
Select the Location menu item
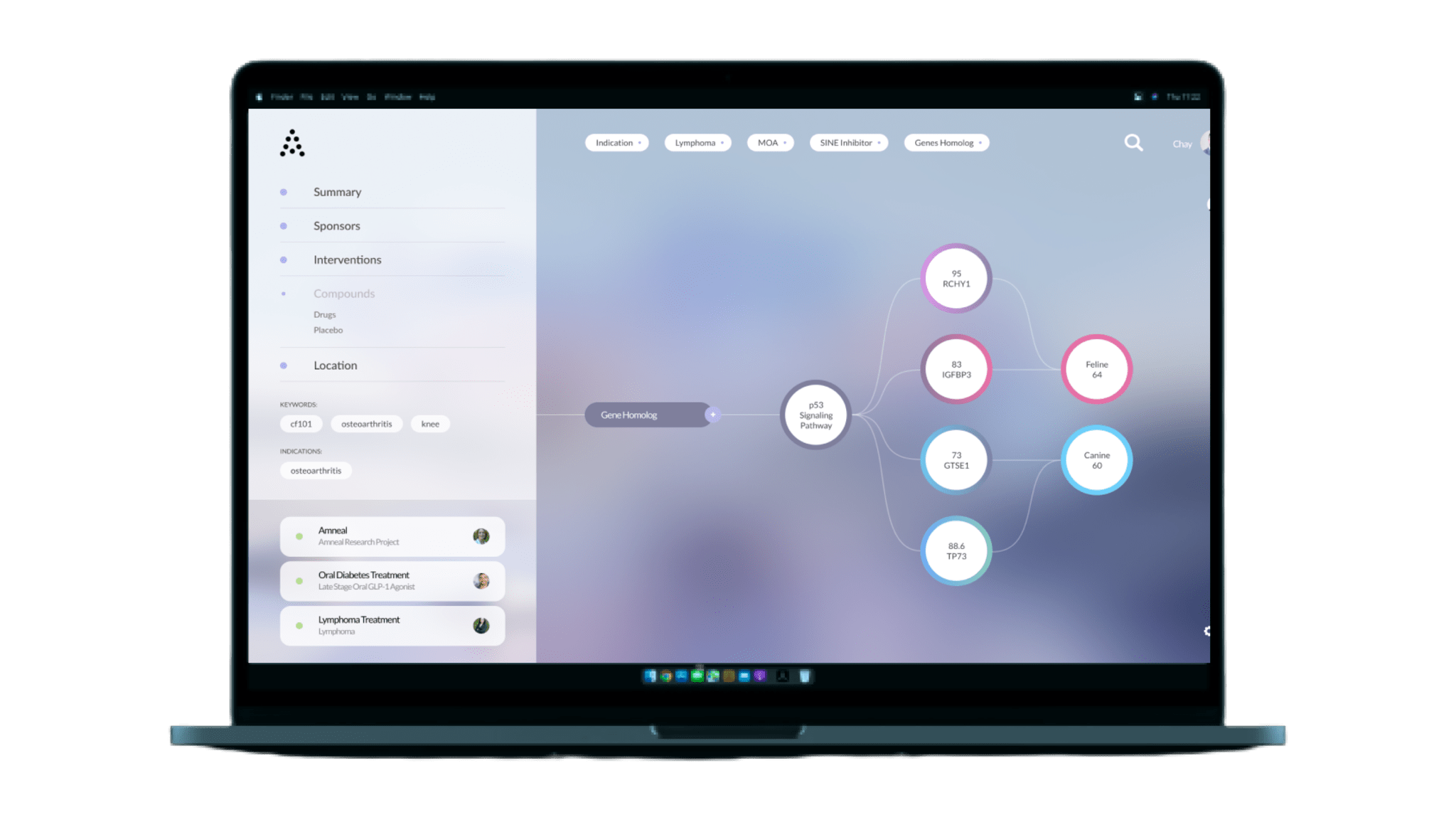tap(335, 364)
